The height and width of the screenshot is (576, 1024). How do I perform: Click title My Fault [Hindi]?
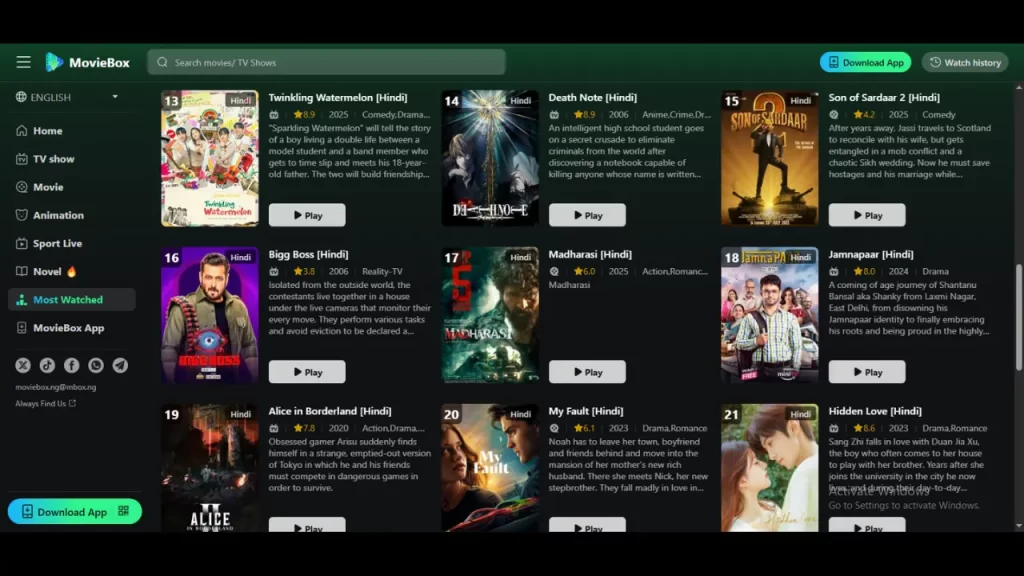click(586, 411)
